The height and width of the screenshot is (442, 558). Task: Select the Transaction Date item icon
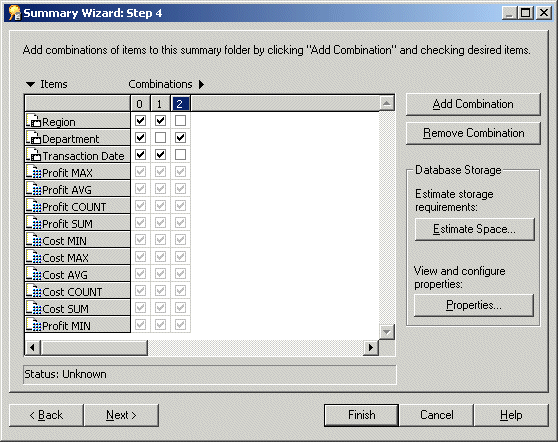(x=35, y=155)
